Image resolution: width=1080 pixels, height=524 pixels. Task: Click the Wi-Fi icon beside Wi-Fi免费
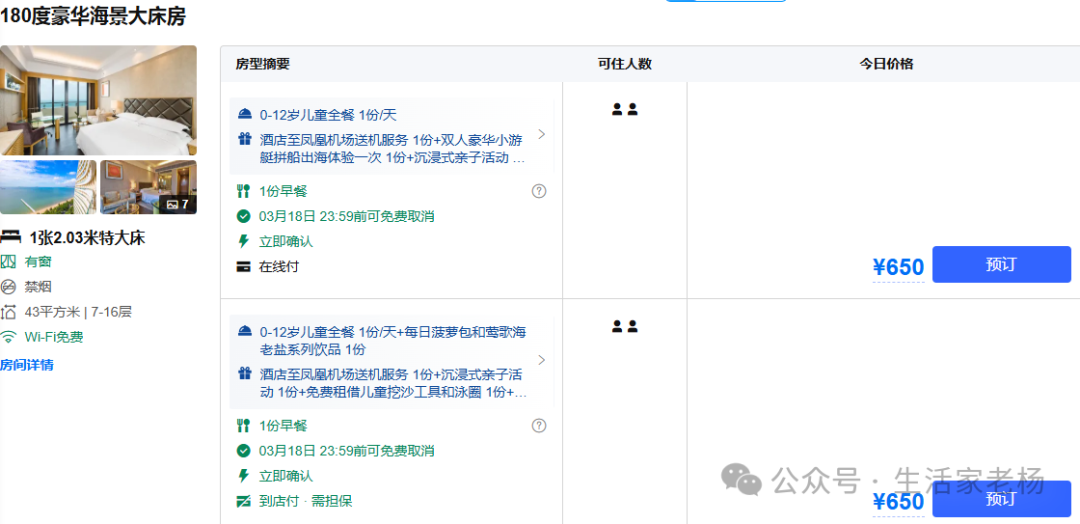[x=8, y=337]
